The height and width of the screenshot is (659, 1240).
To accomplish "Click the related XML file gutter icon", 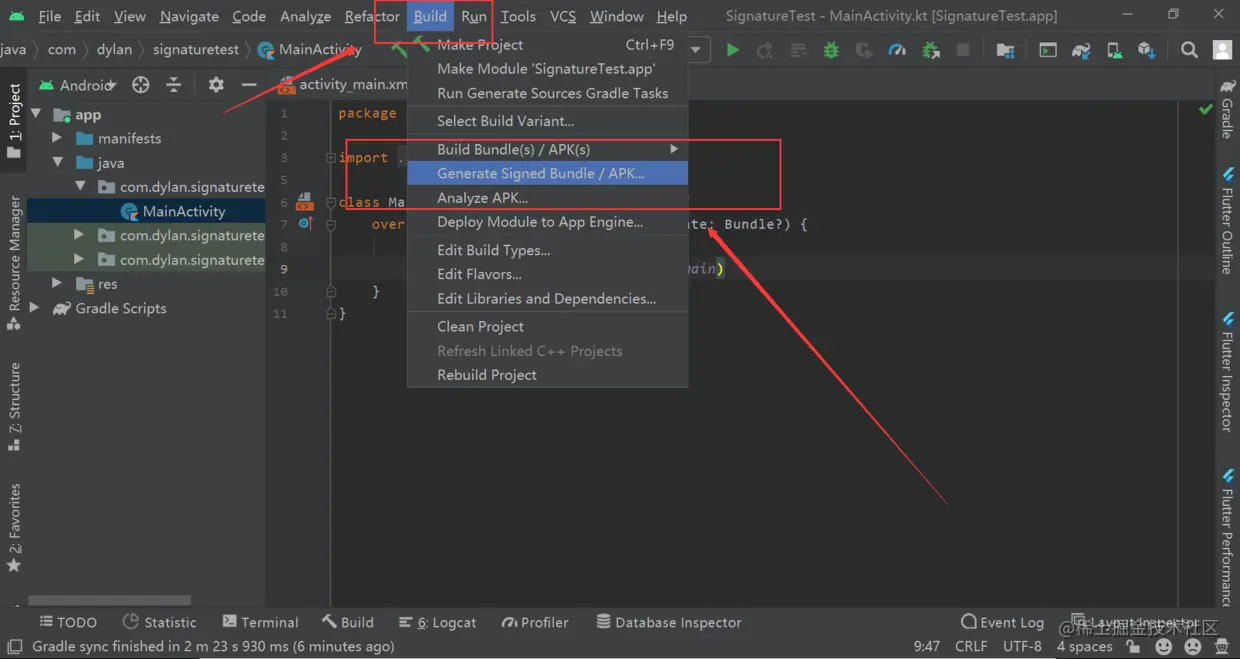I will pos(305,202).
